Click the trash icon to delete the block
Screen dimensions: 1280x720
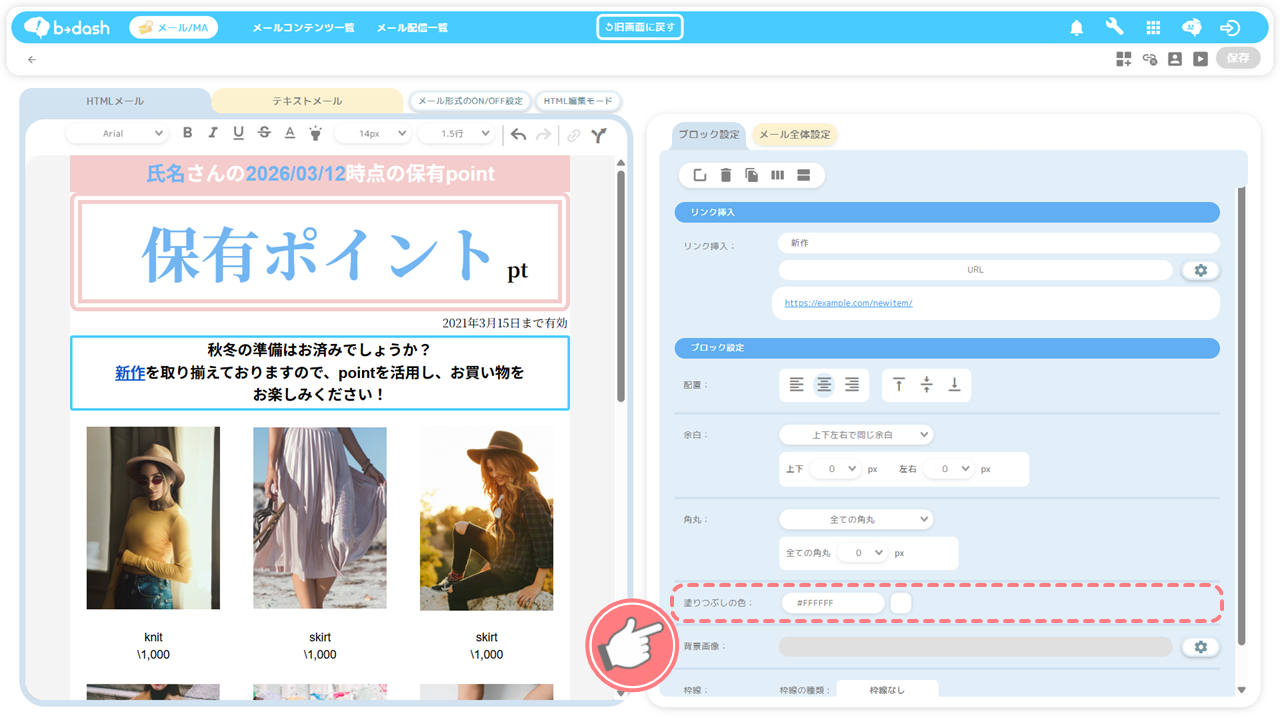coord(726,176)
